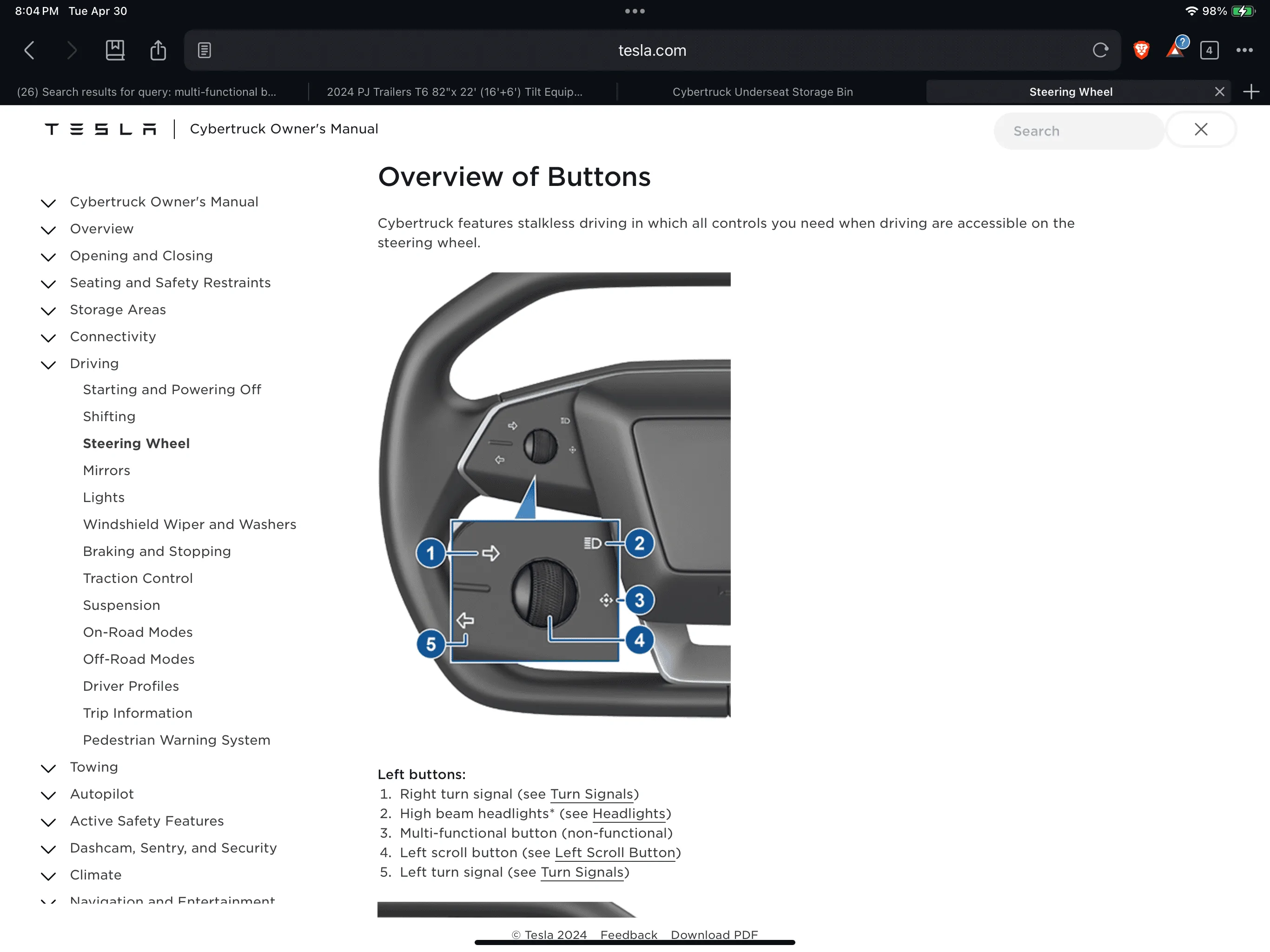Expand the Active Safety Features chevron
1270x952 pixels.
(x=48, y=822)
